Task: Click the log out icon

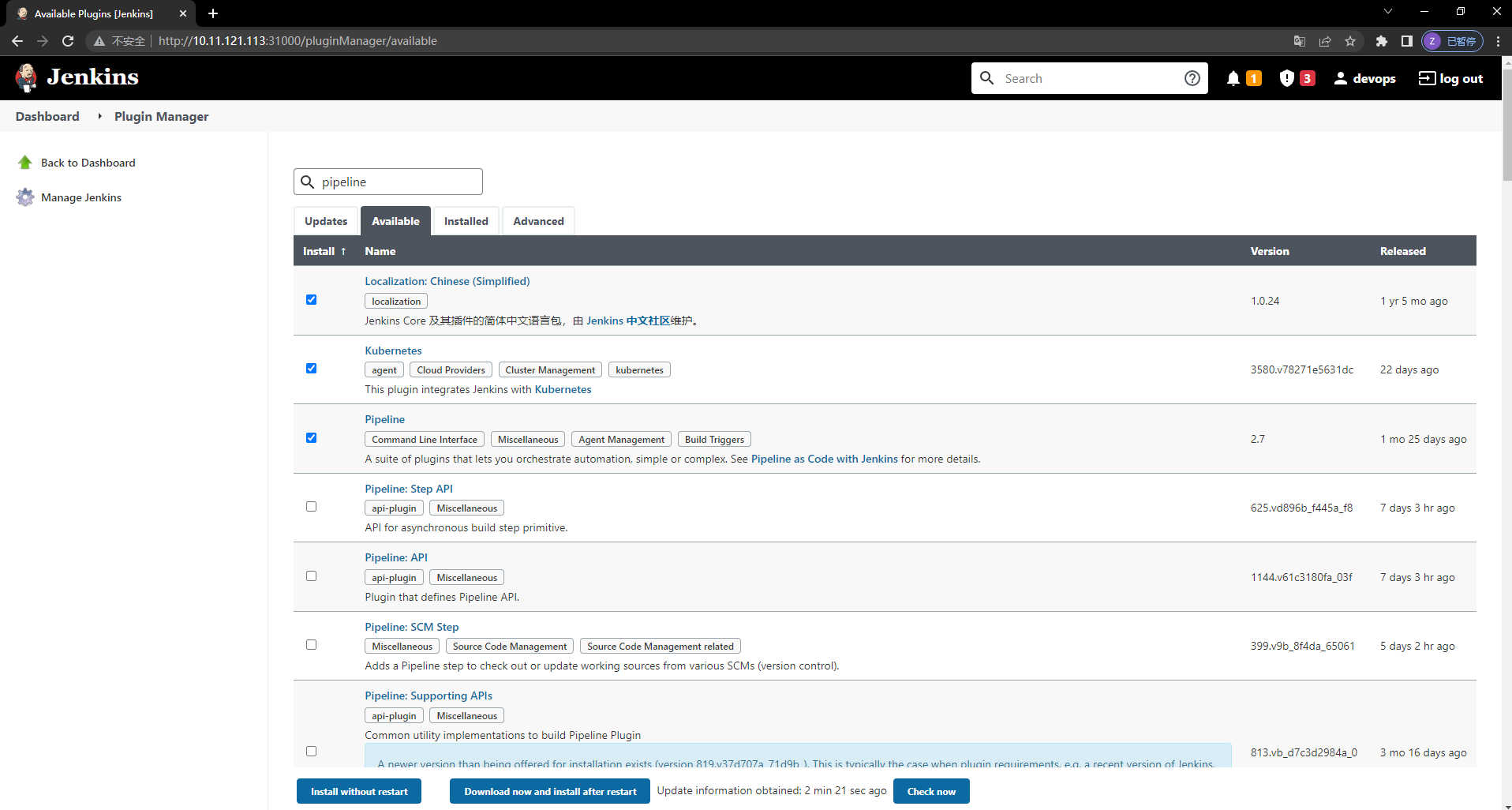Action: (1427, 78)
